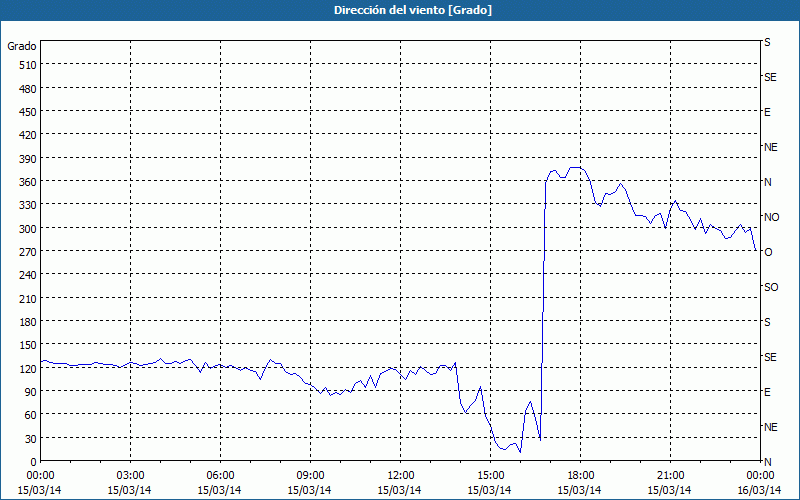Click the 21:00 time axis label
The width and height of the screenshot is (800, 500).
[x=670, y=476]
